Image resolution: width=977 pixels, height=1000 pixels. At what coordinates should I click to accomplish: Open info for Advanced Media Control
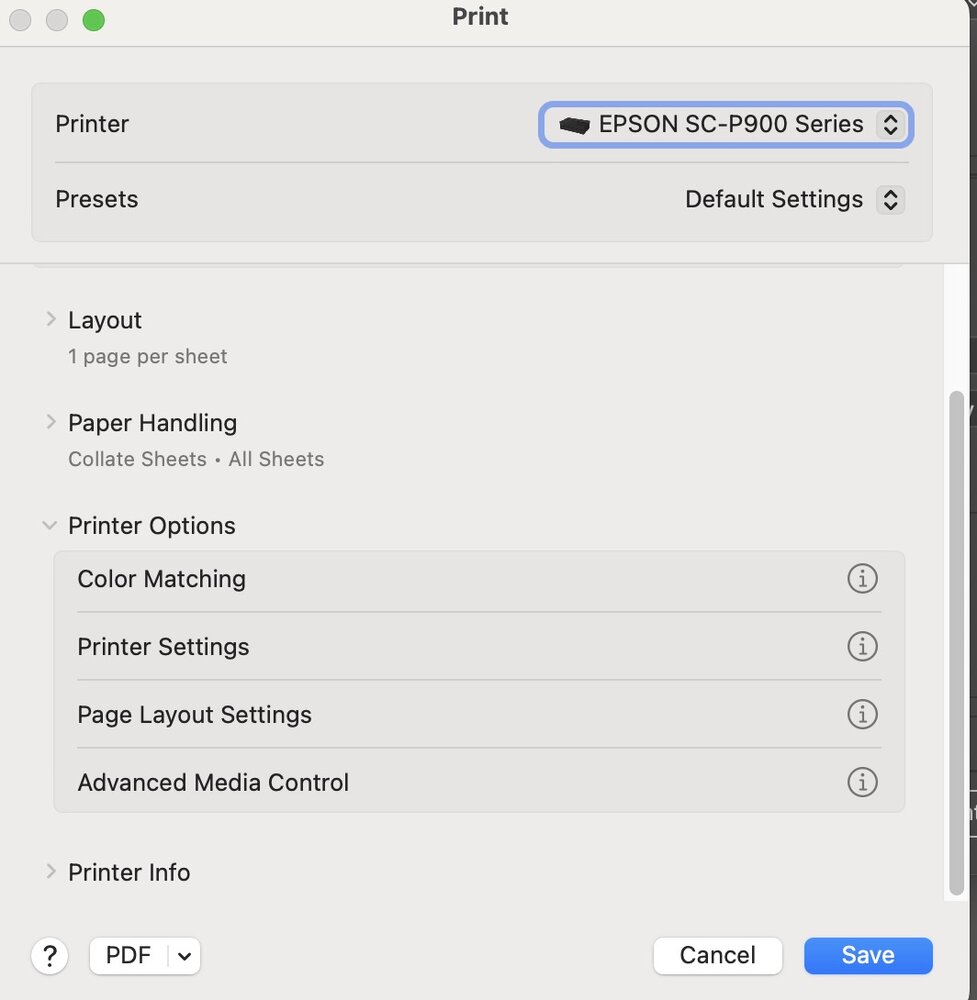(x=862, y=782)
